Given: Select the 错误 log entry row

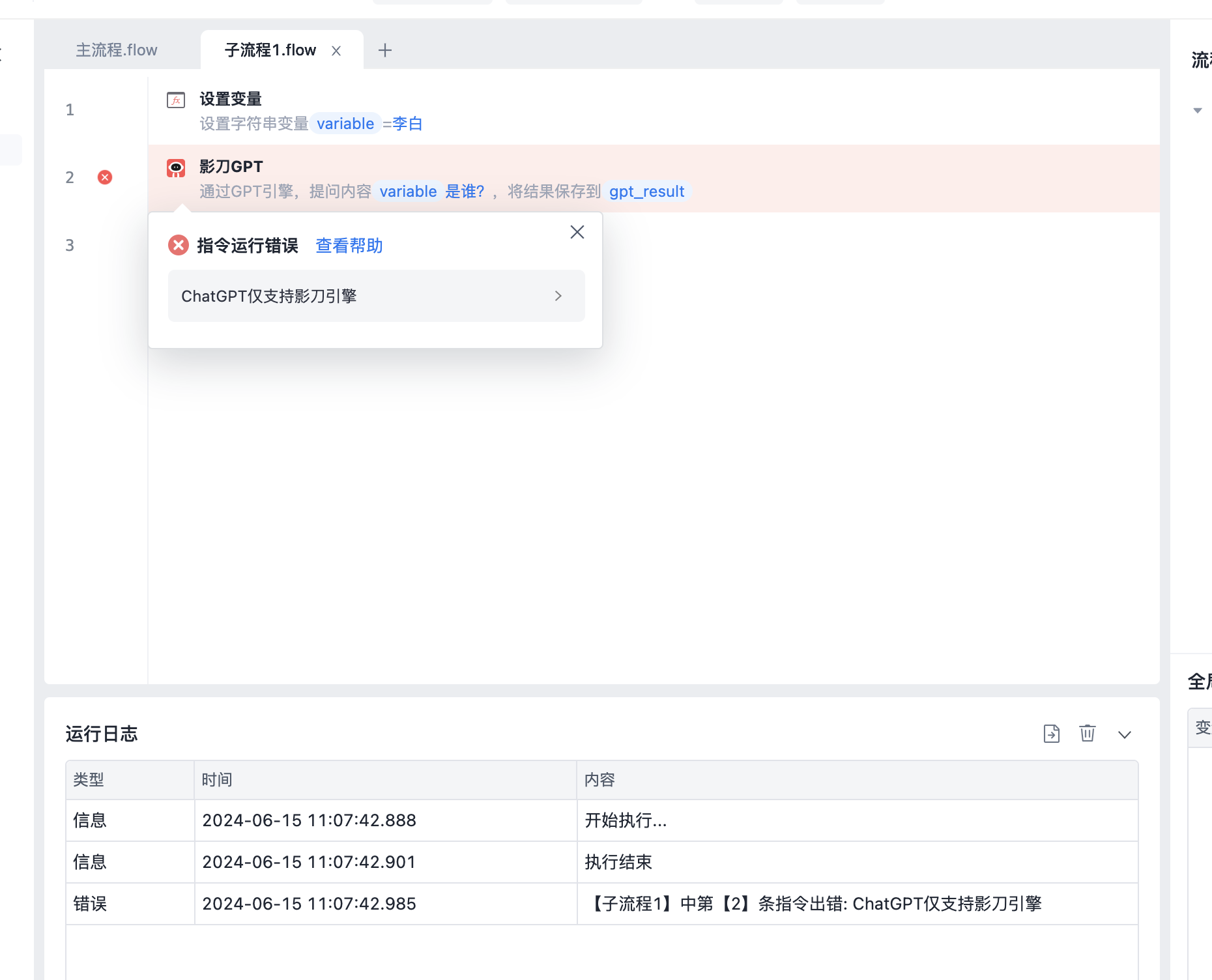Looking at the screenshot, I should pyautogui.click(x=601, y=904).
